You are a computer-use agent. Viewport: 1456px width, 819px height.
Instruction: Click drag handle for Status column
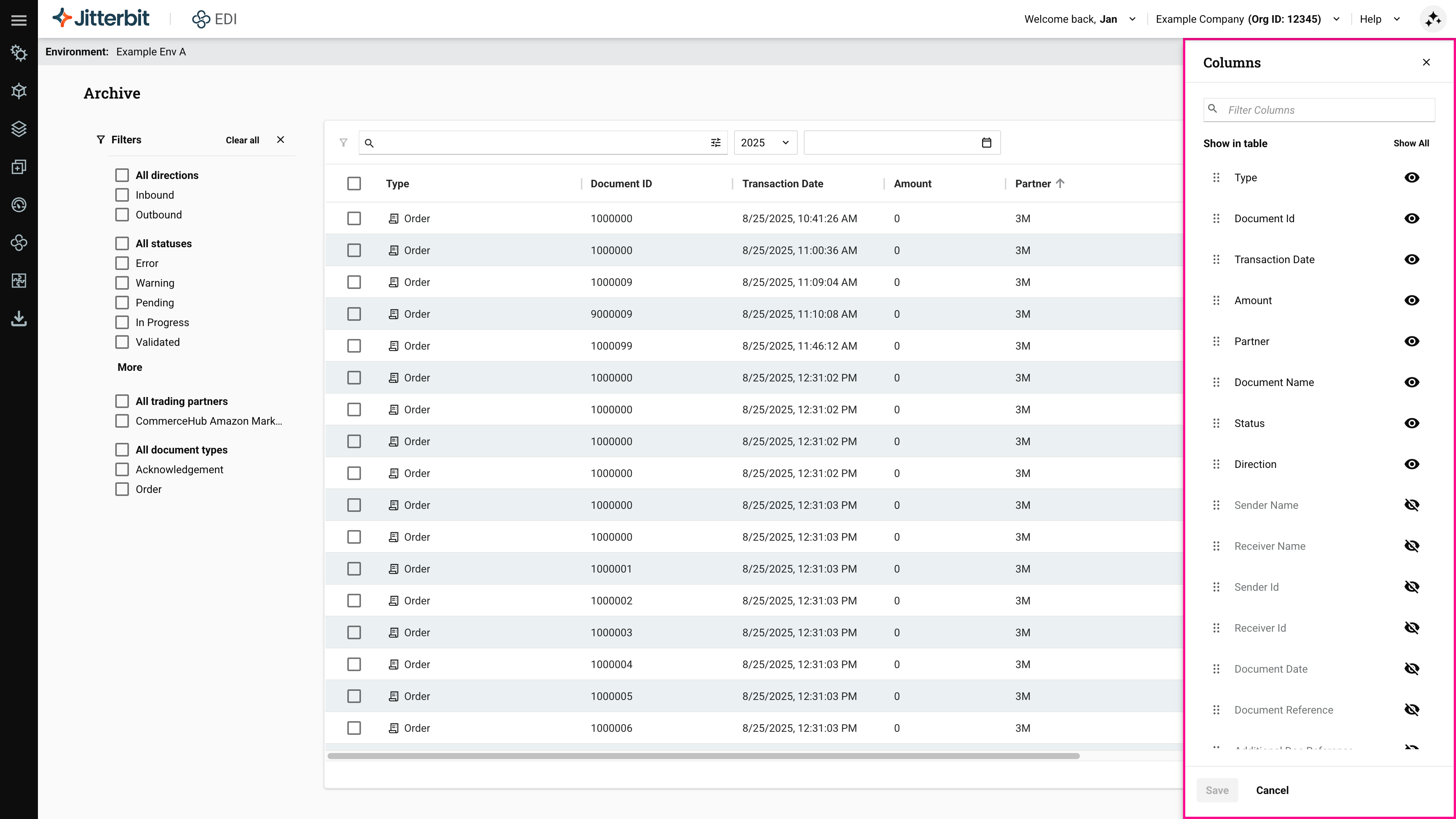point(1216,424)
